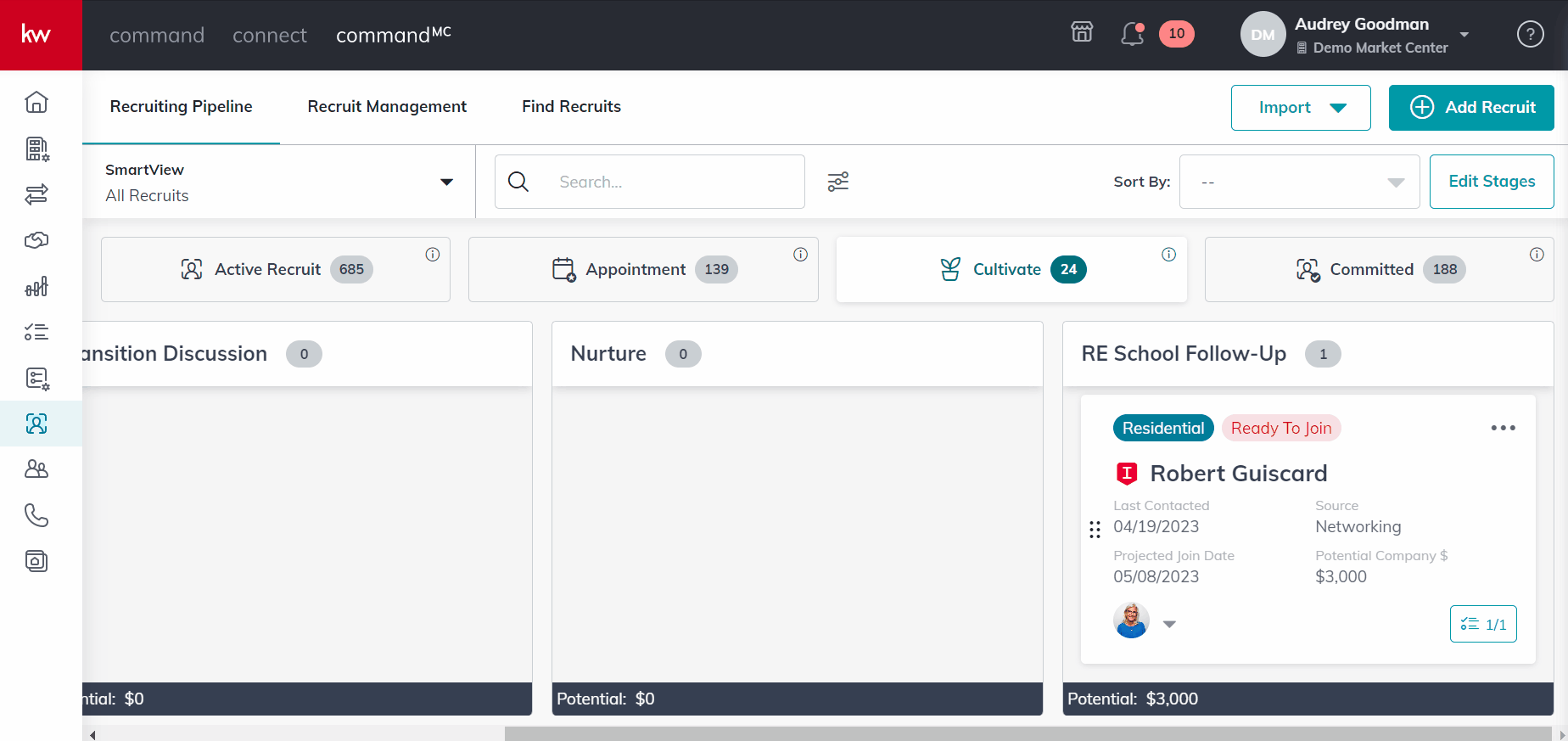The image size is (1568, 741).
Task: Switch to the command MC app
Action: [394, 35]
